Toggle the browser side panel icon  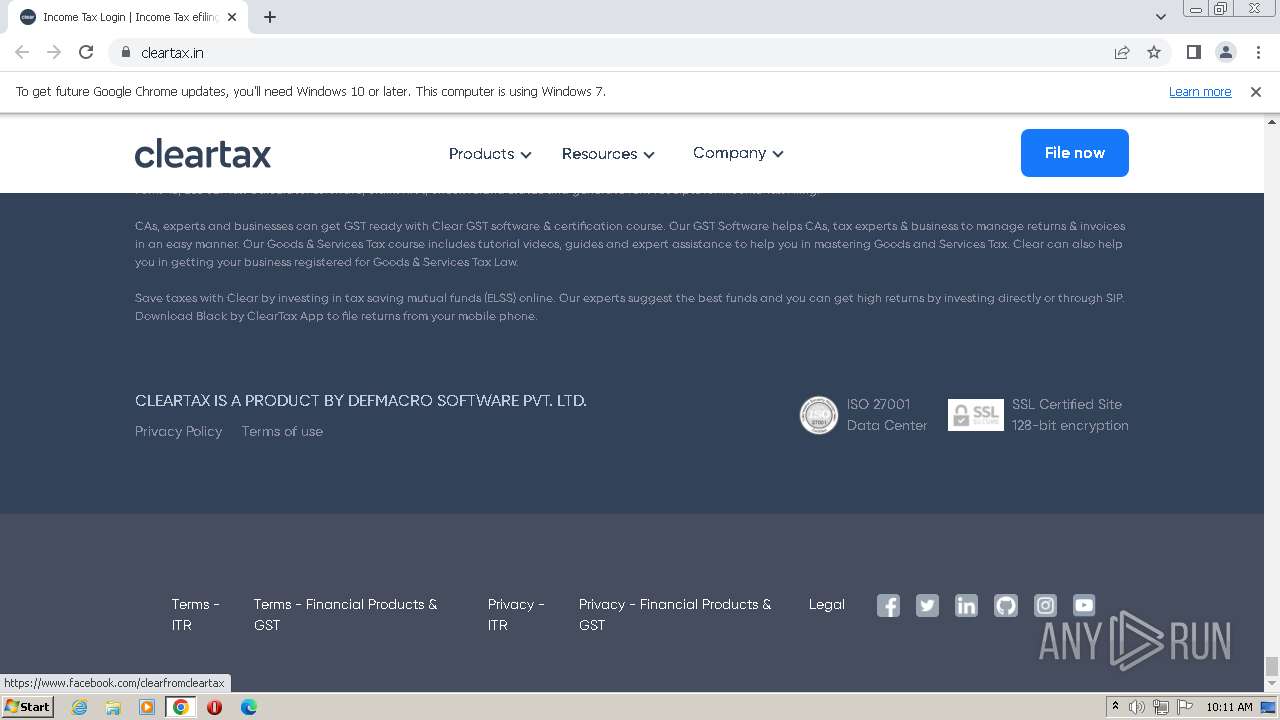1193,52
